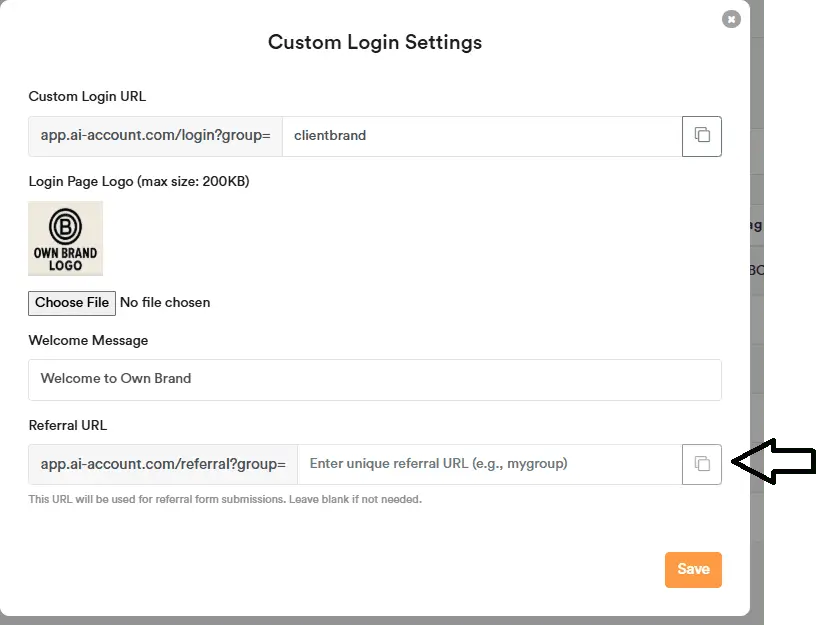Save the custom login settings
The width and height of the screenshot is (825, 627).
tap(693, 569)
